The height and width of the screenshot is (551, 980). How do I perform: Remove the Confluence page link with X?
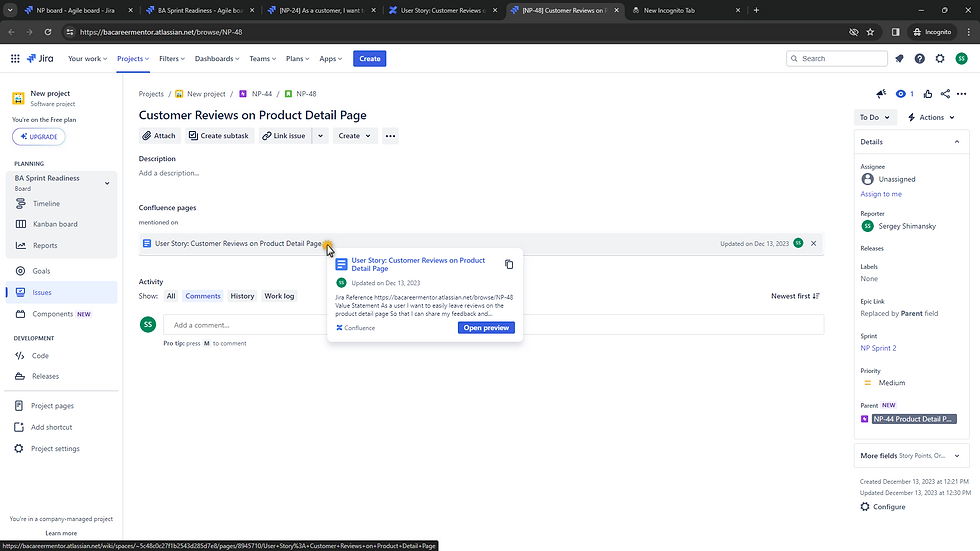[813, 244]
